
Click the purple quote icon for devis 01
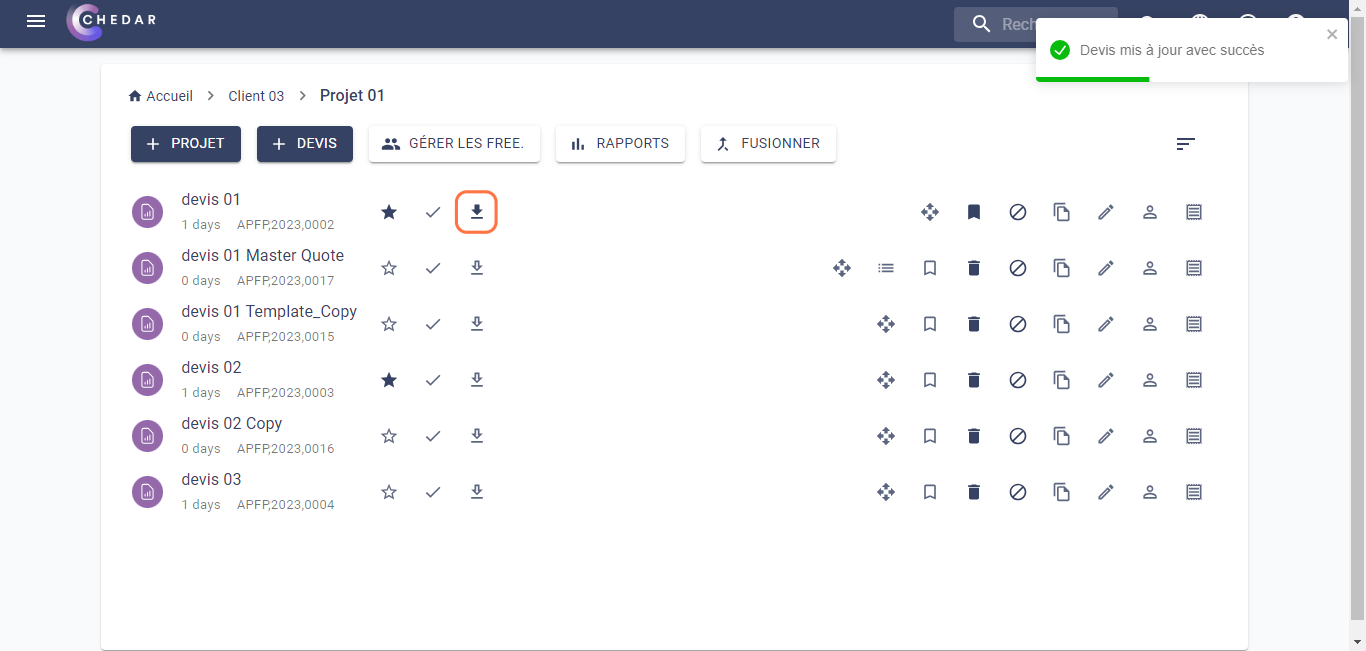(148, 212)
